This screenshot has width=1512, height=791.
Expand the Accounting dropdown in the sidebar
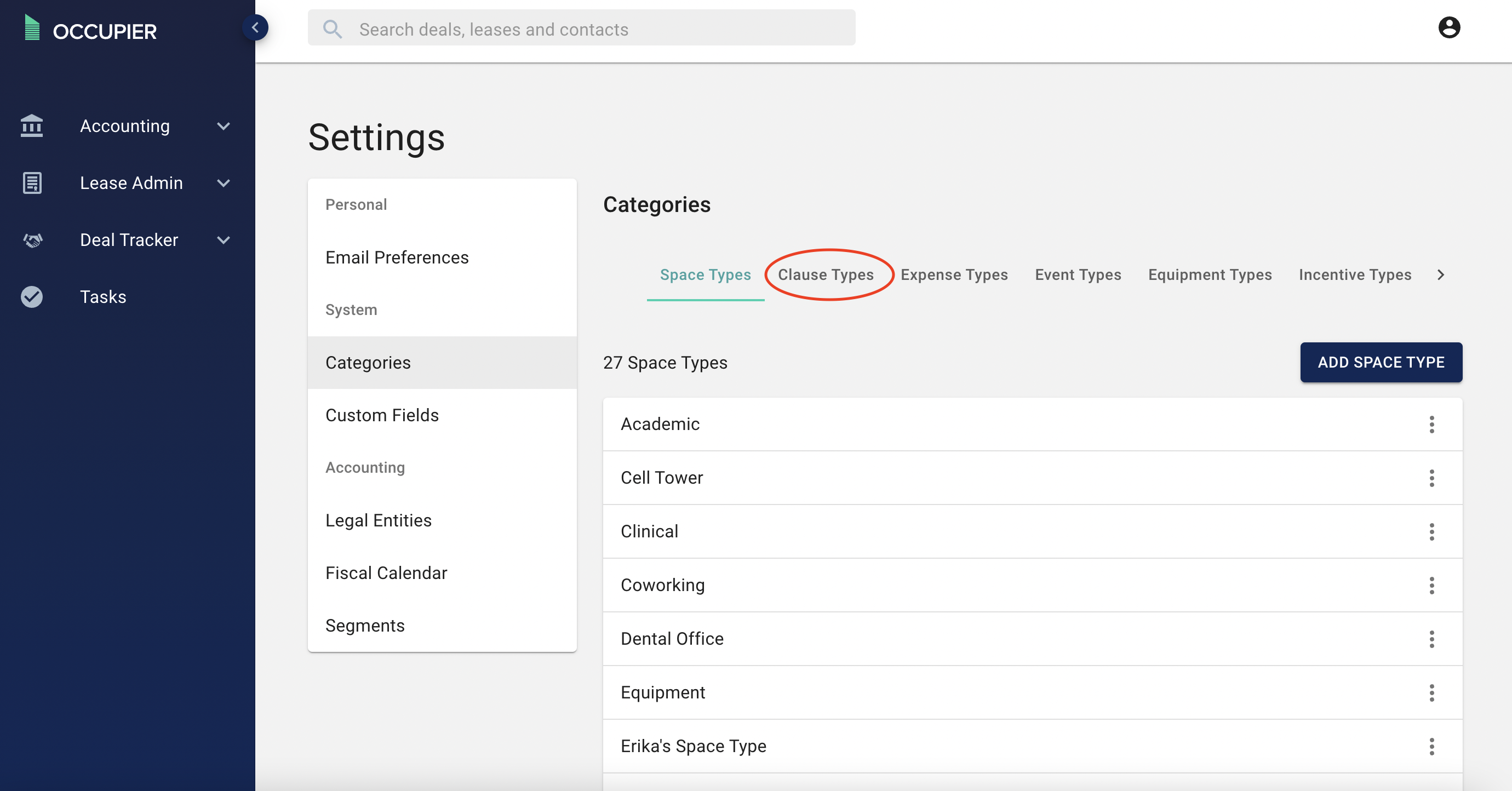click(x=222, y=126)
